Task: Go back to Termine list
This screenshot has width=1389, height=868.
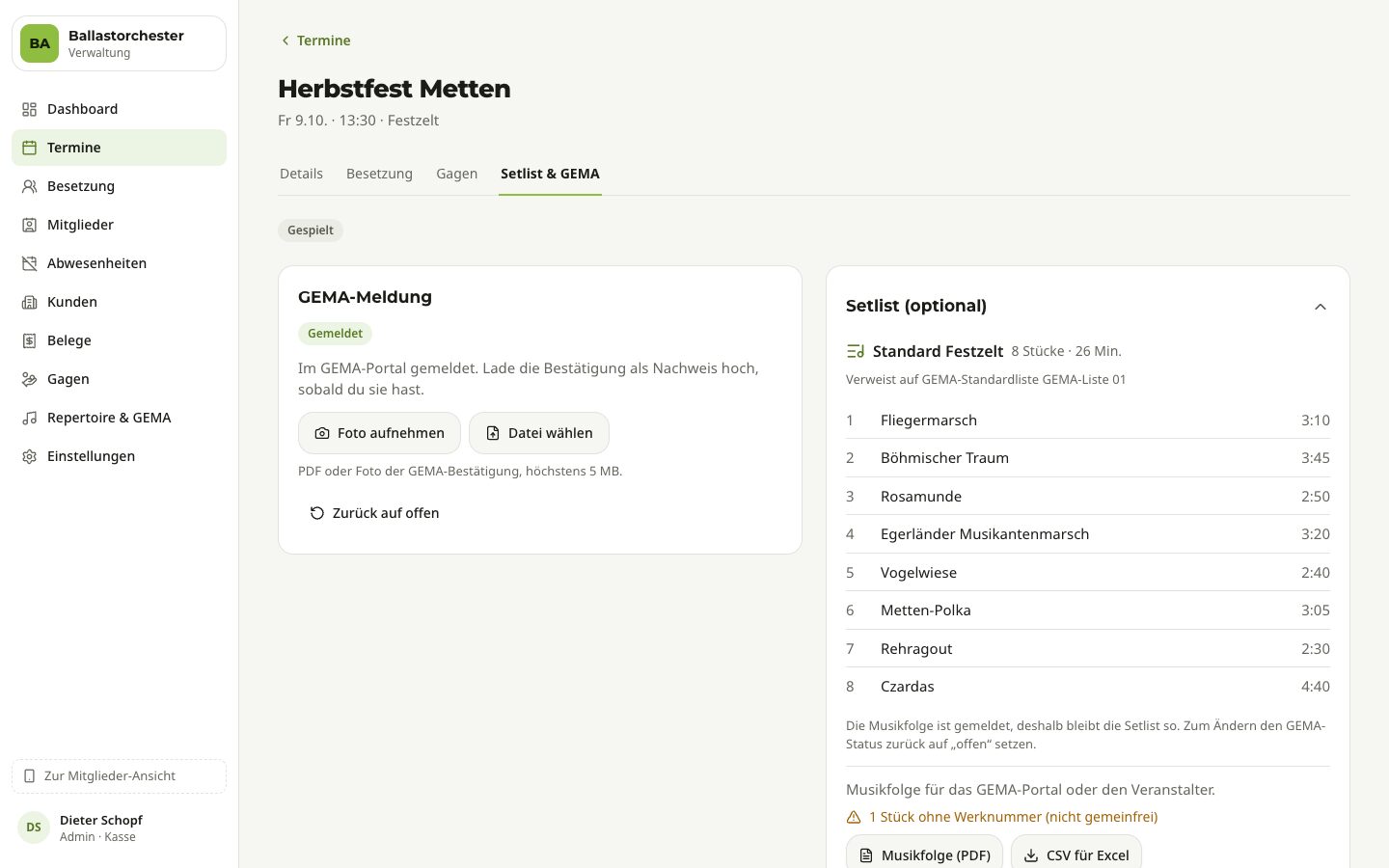Action: [x=314, y=41]
